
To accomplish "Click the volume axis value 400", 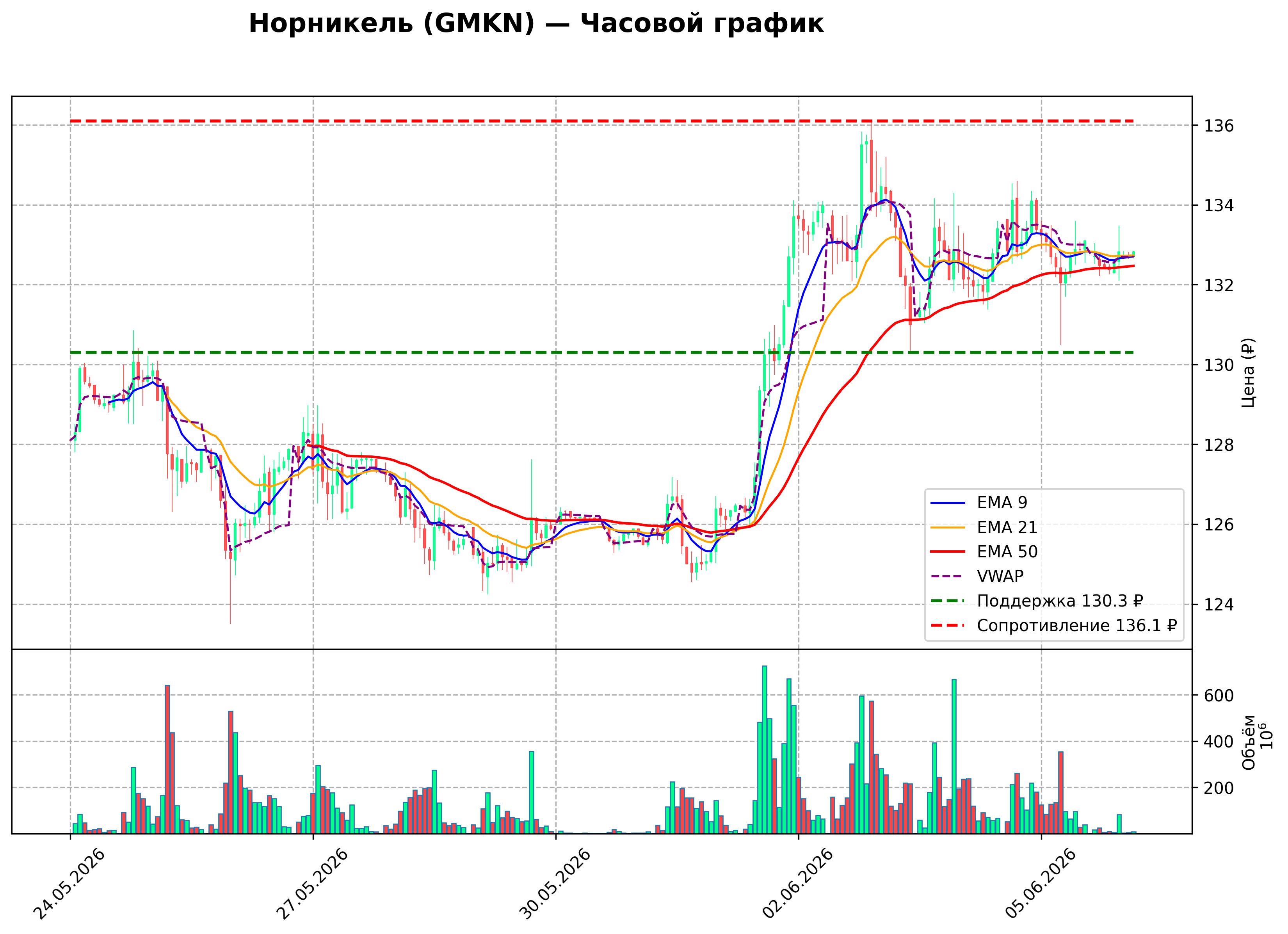I will coord(1219,742).
